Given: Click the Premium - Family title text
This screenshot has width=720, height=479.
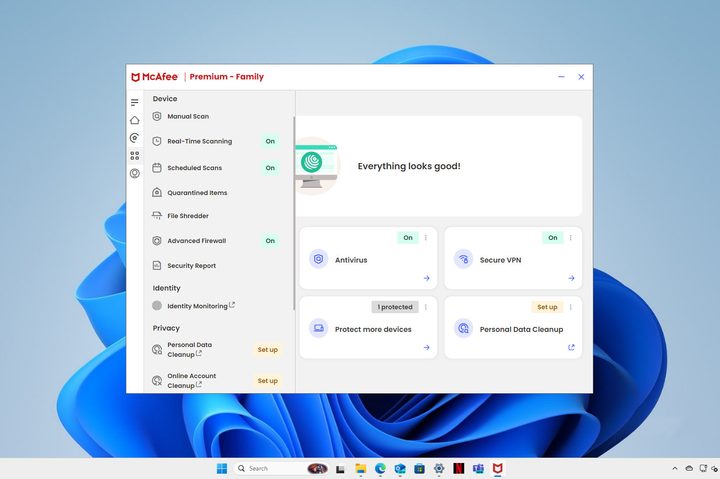Looking at the screenshot, I should [x=227, y=77].
